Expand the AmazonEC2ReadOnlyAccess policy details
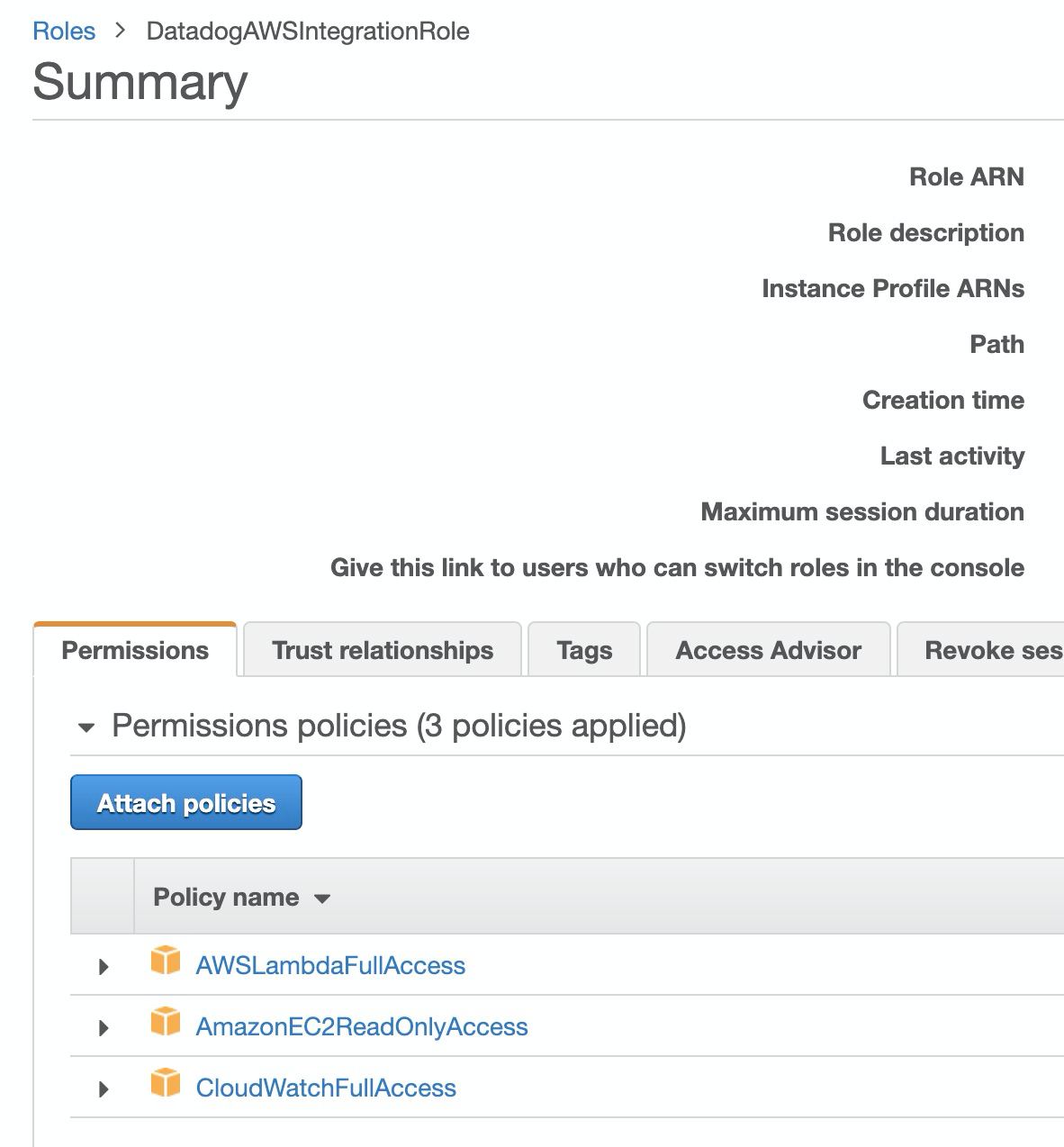Screen dimensions: 1064x1147 (x=104, y=1027)
